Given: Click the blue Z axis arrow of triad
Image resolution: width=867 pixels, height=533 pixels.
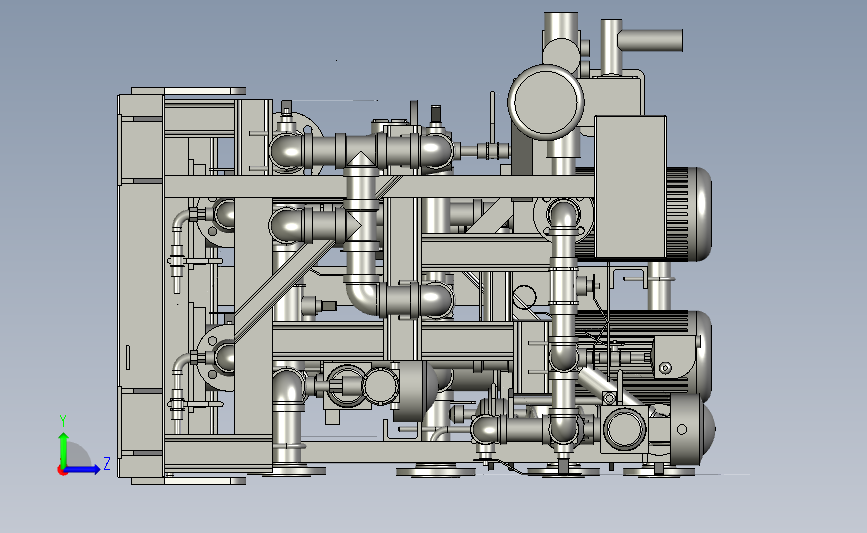Looking at the screenshot, I should click(83, 469).
